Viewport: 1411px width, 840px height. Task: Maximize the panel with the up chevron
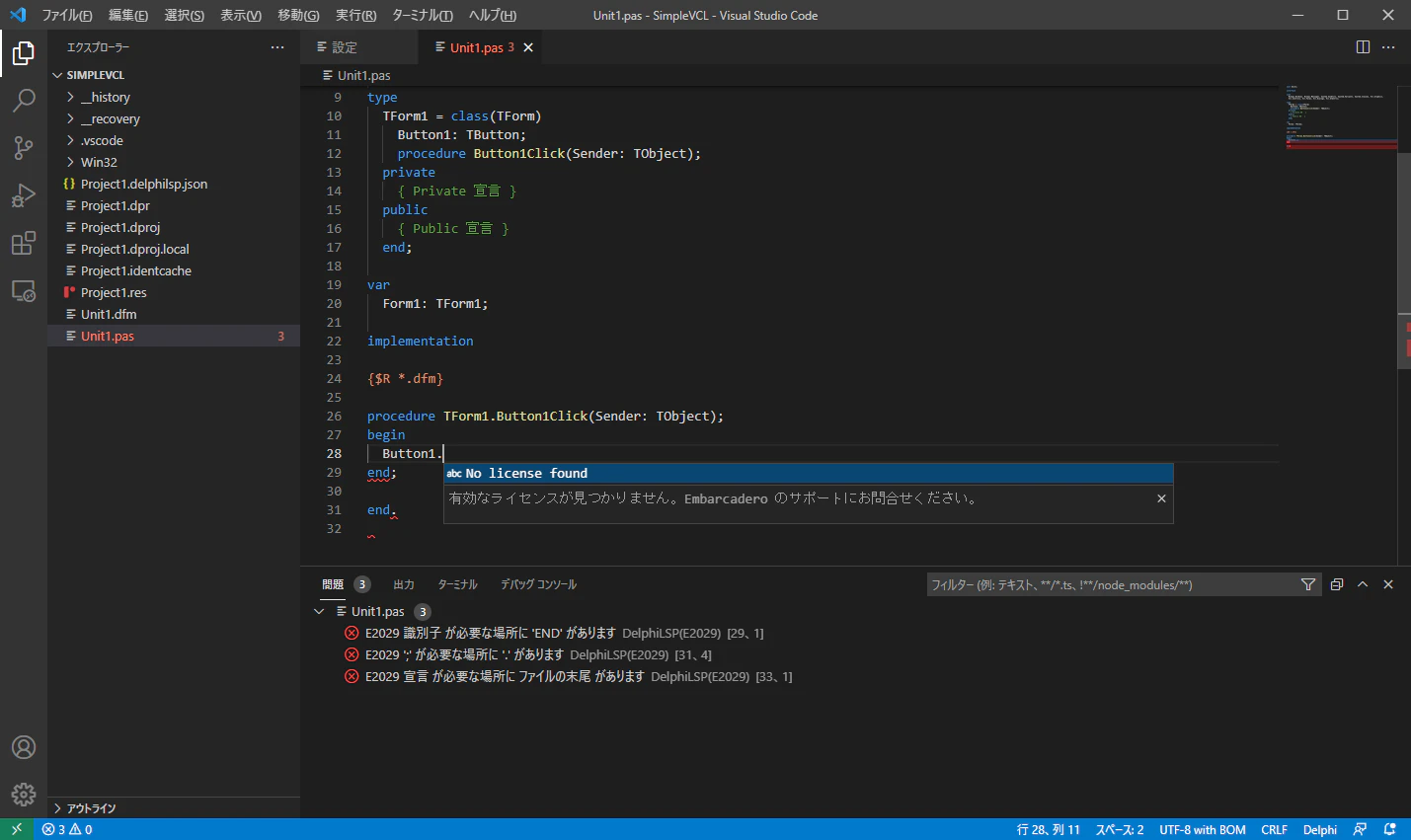coord(1363,584)
